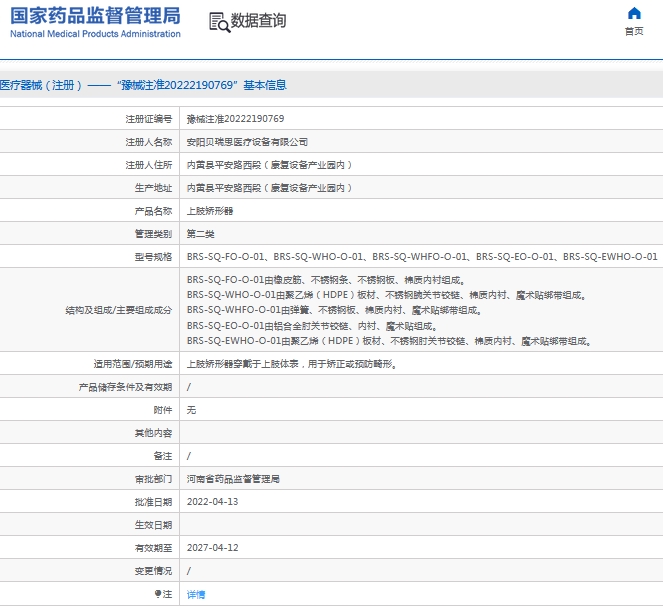
Task: Click the 数据查询 heading text
Action: click(x=258, y=21)
